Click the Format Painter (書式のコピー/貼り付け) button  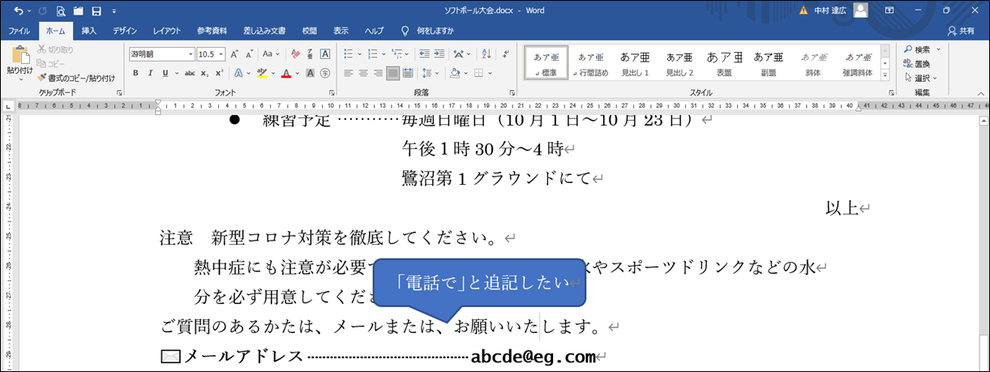pos(76,78)
